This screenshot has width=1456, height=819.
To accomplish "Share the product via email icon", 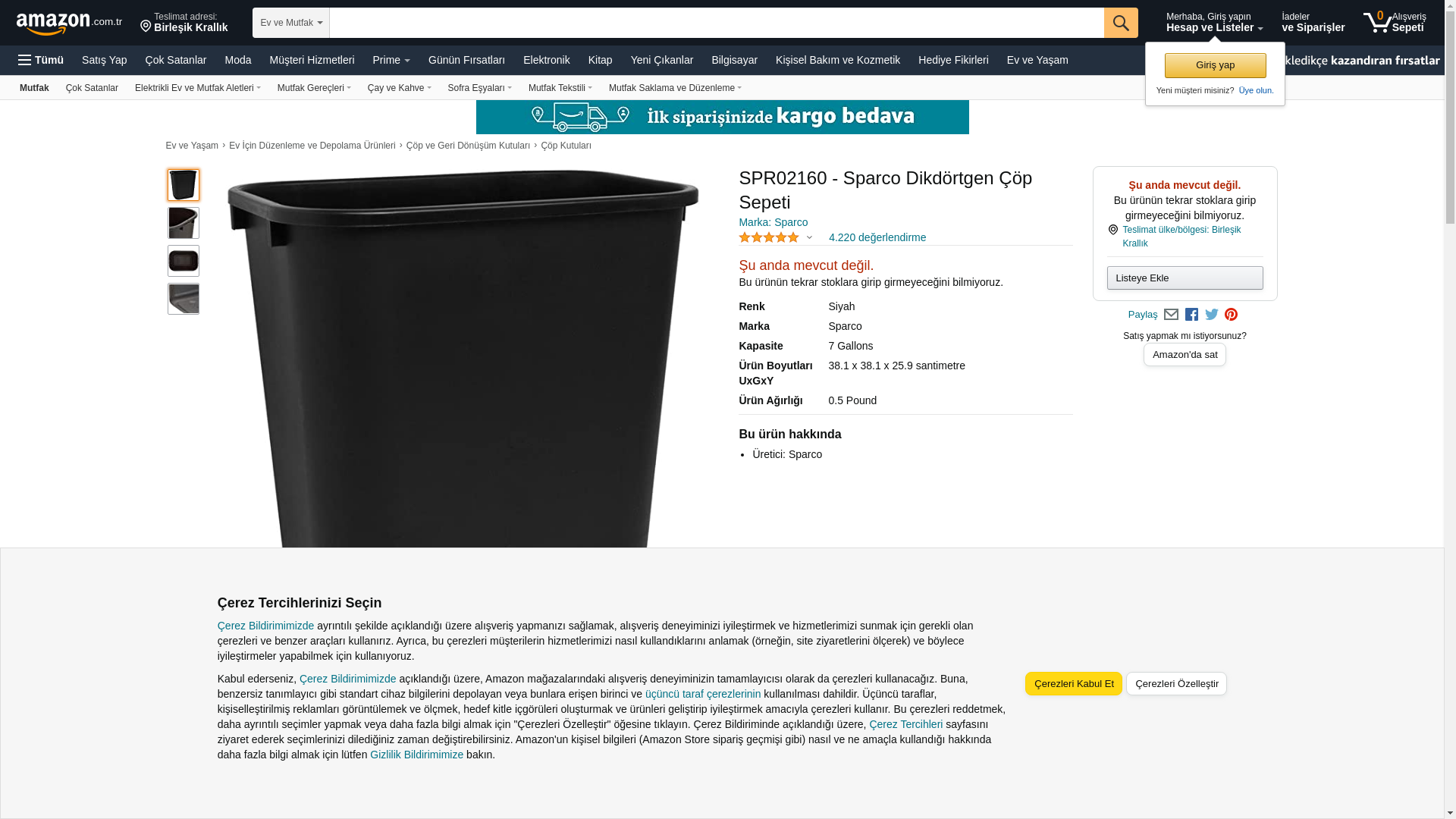I will [x=1171, y=315].
